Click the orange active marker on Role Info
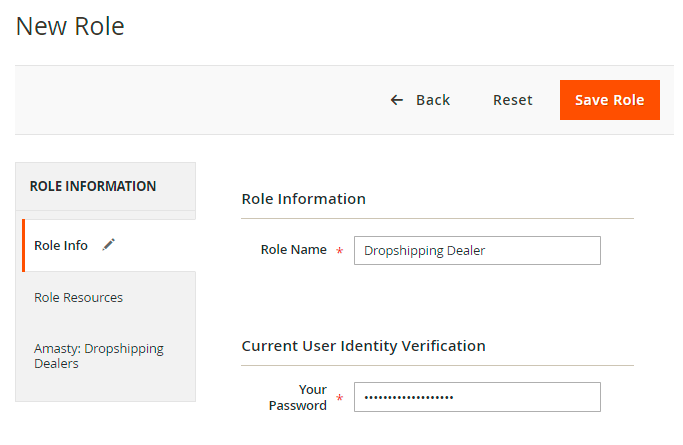 (x=23, y=245)
